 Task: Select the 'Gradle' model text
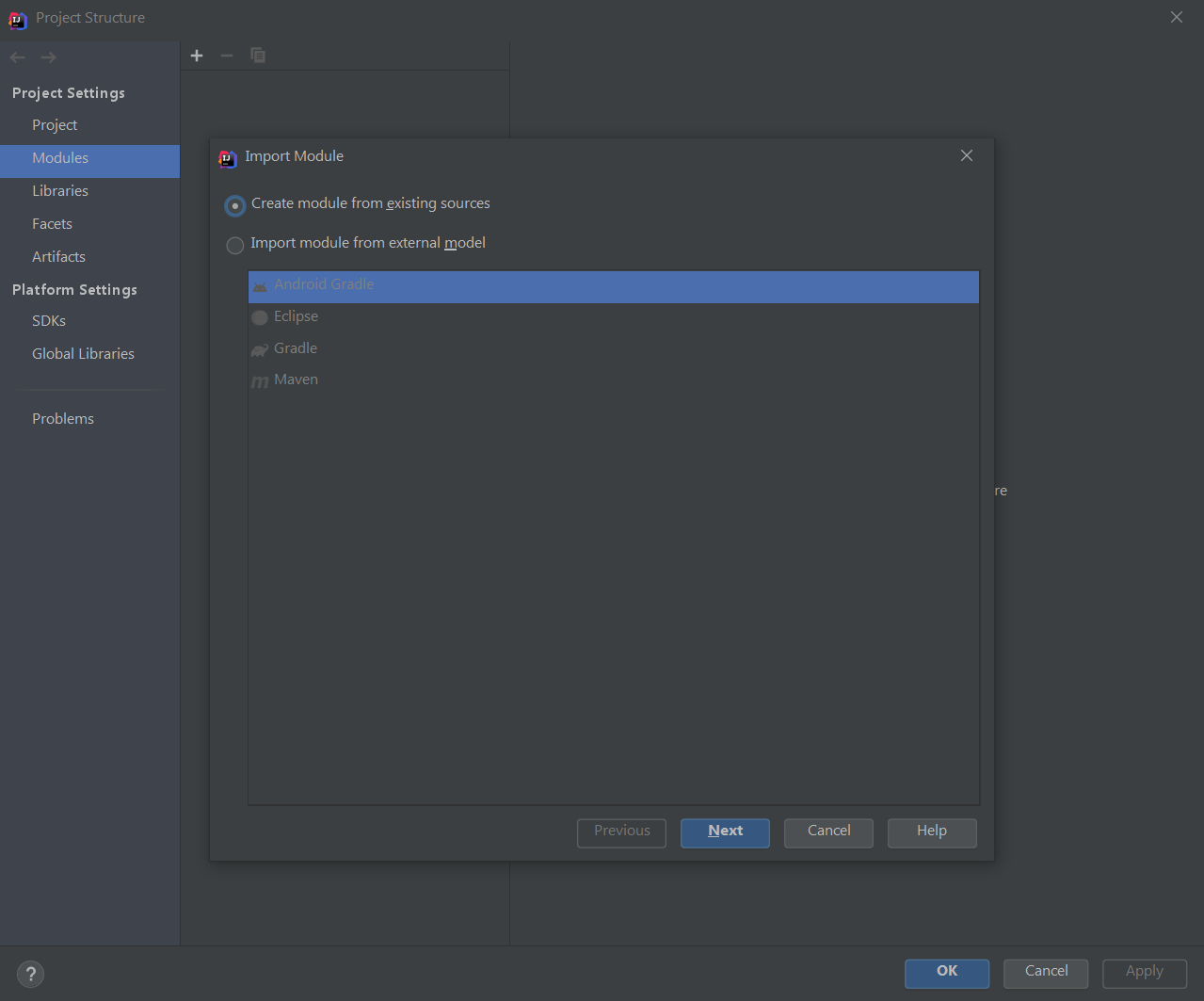tap(296, 348)
